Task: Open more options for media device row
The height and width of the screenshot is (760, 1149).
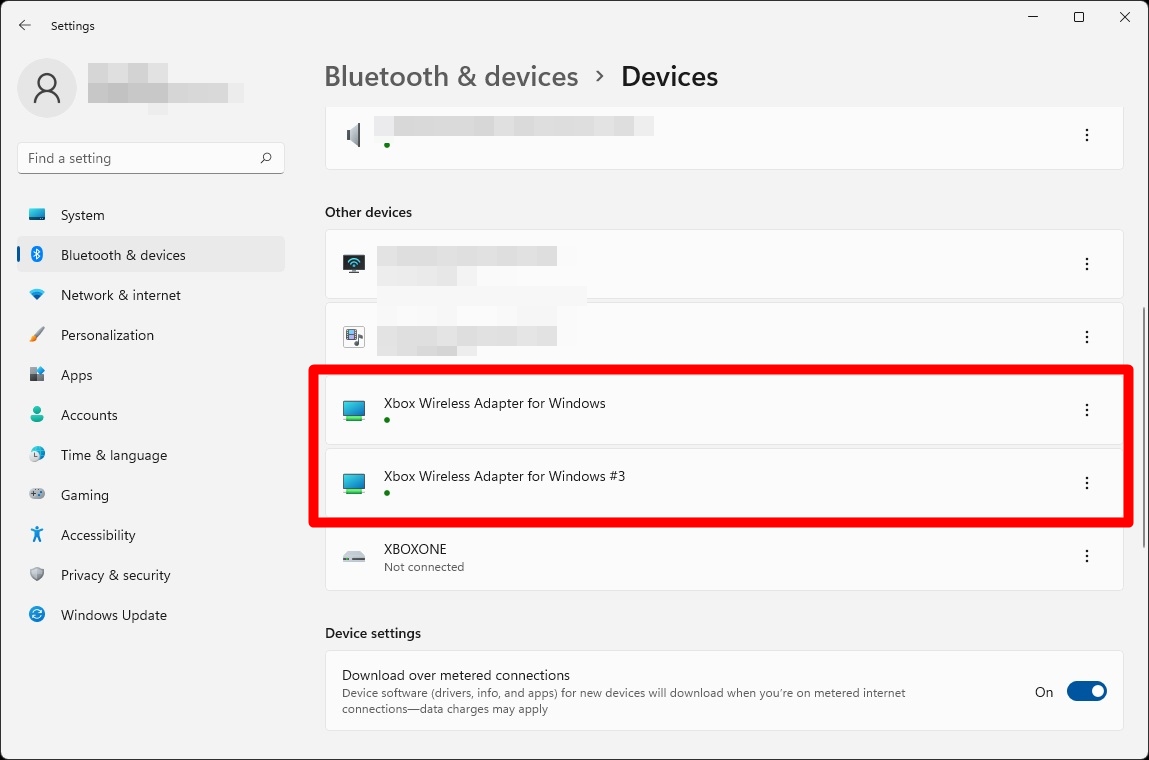Action: pos(1087,337)
